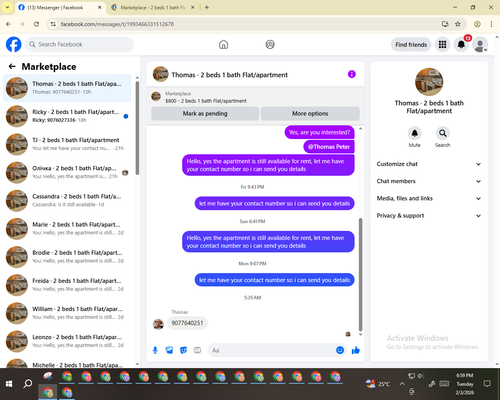Click the message input Aa field
Screen dimensions: 500x400
point(272,350)
